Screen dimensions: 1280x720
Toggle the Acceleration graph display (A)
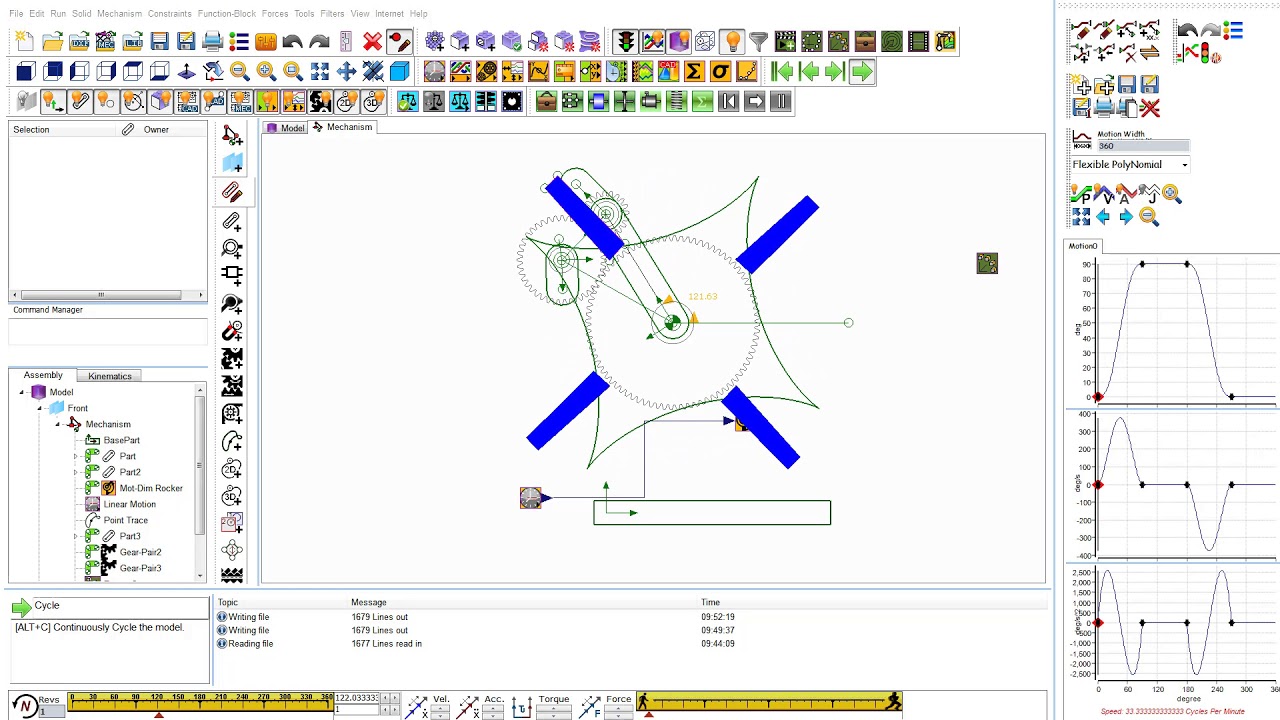point(1126,194)
